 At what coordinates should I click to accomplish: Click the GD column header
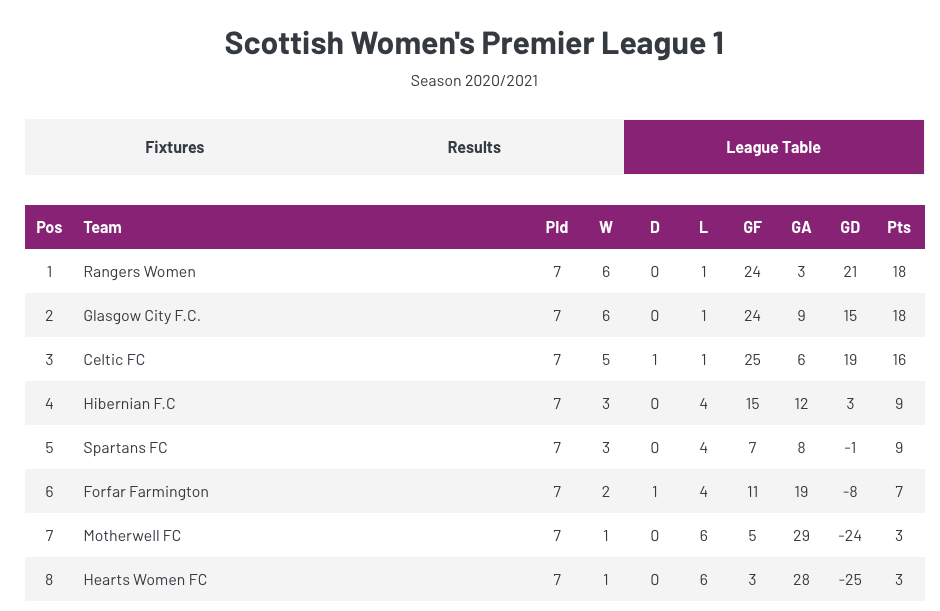pyautogui.click(x=850, y=227)
